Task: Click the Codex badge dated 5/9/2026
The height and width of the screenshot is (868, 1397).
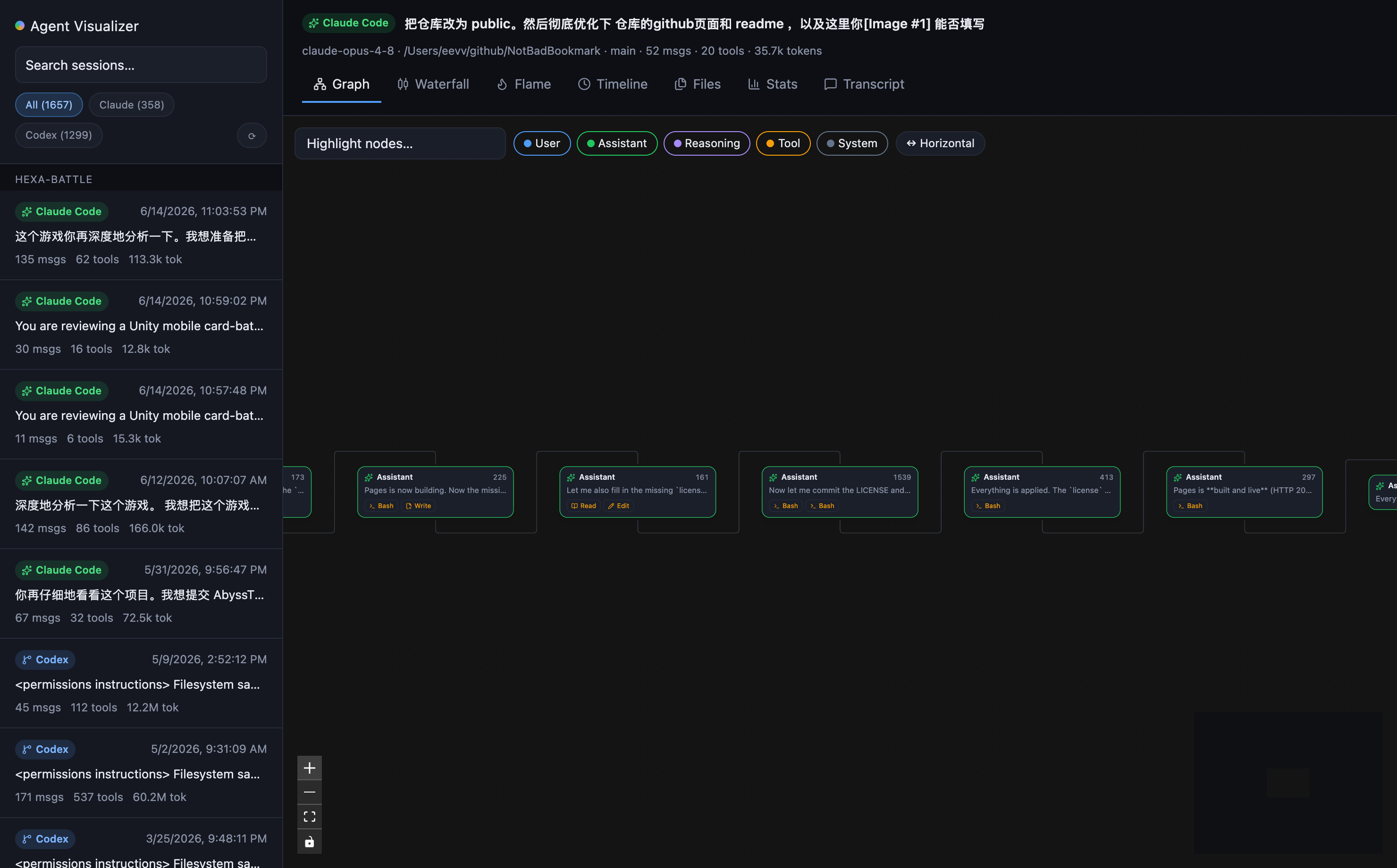Action: (45, 659)
